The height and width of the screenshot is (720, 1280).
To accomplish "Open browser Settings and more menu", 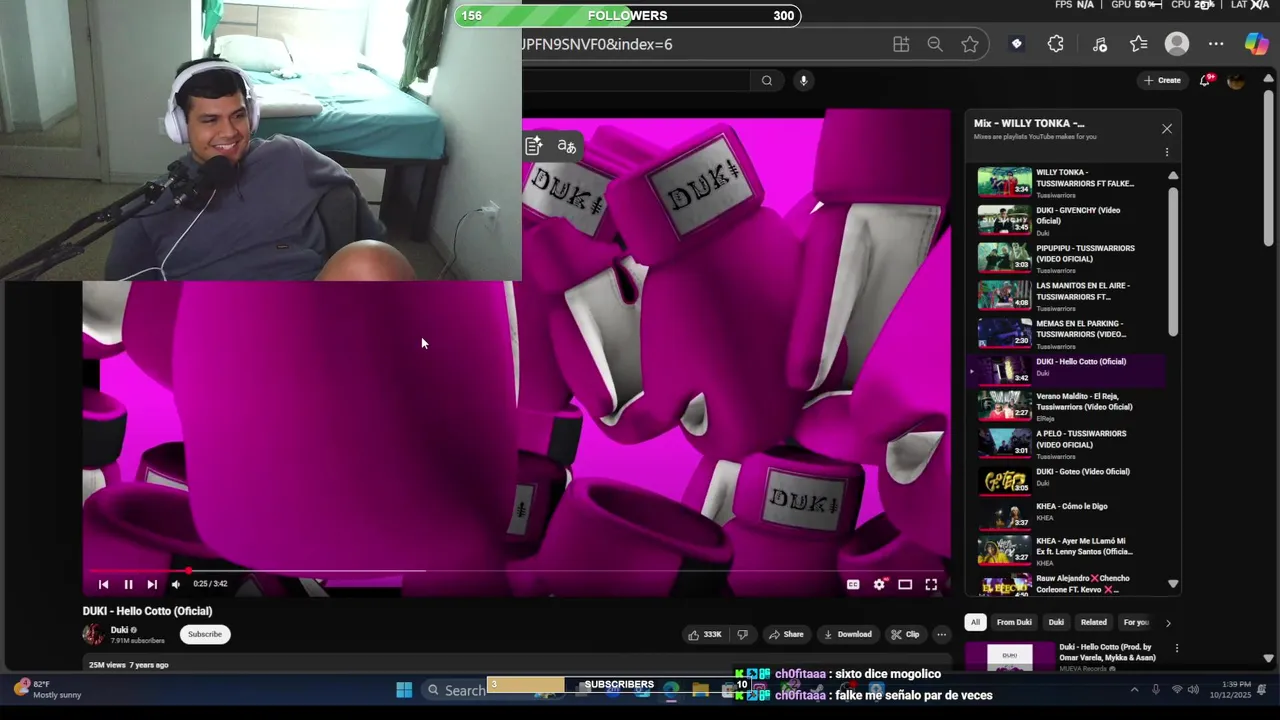I will pos(1216,44).
